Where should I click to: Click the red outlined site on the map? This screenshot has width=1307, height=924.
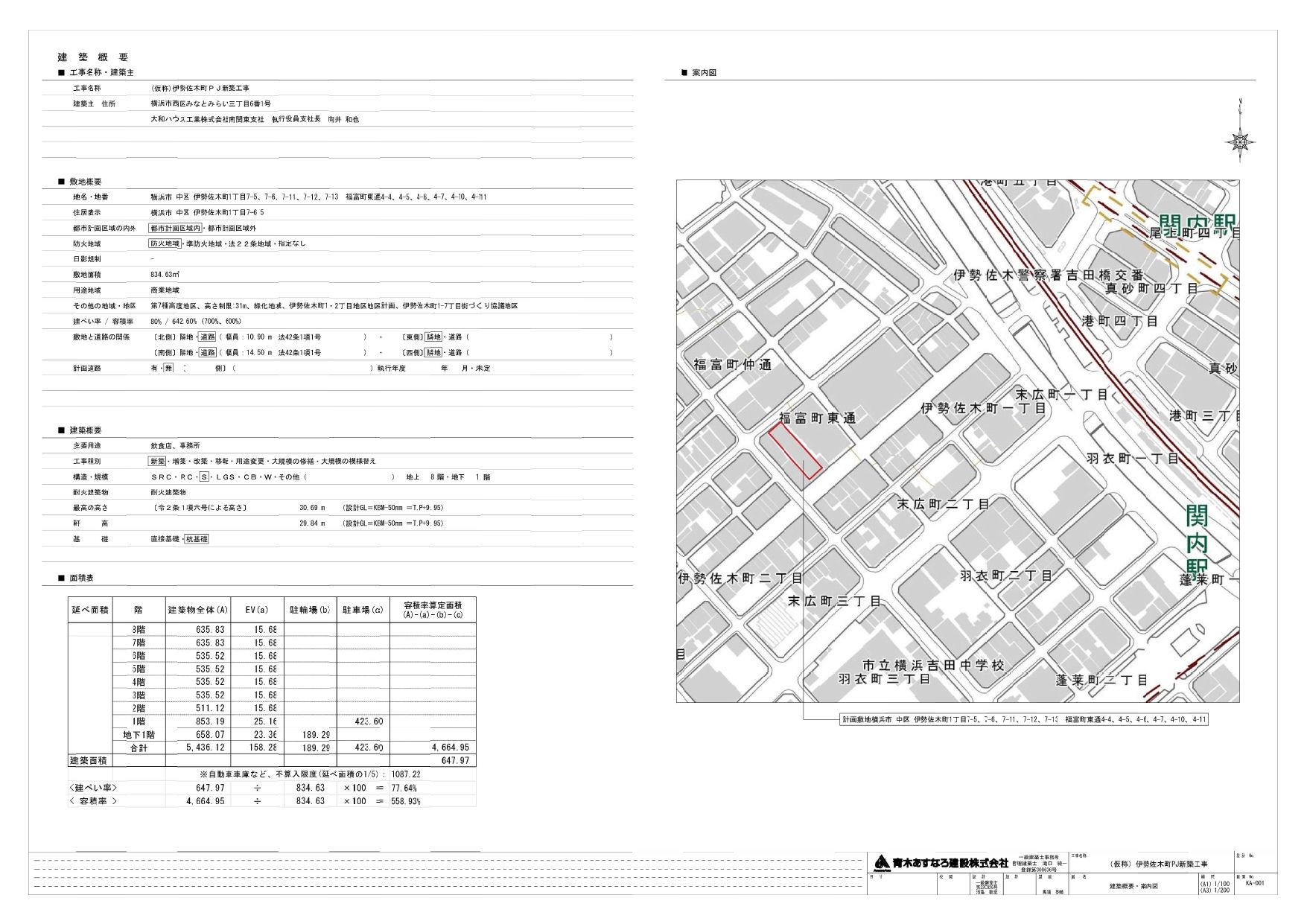(x=795, y=450)
